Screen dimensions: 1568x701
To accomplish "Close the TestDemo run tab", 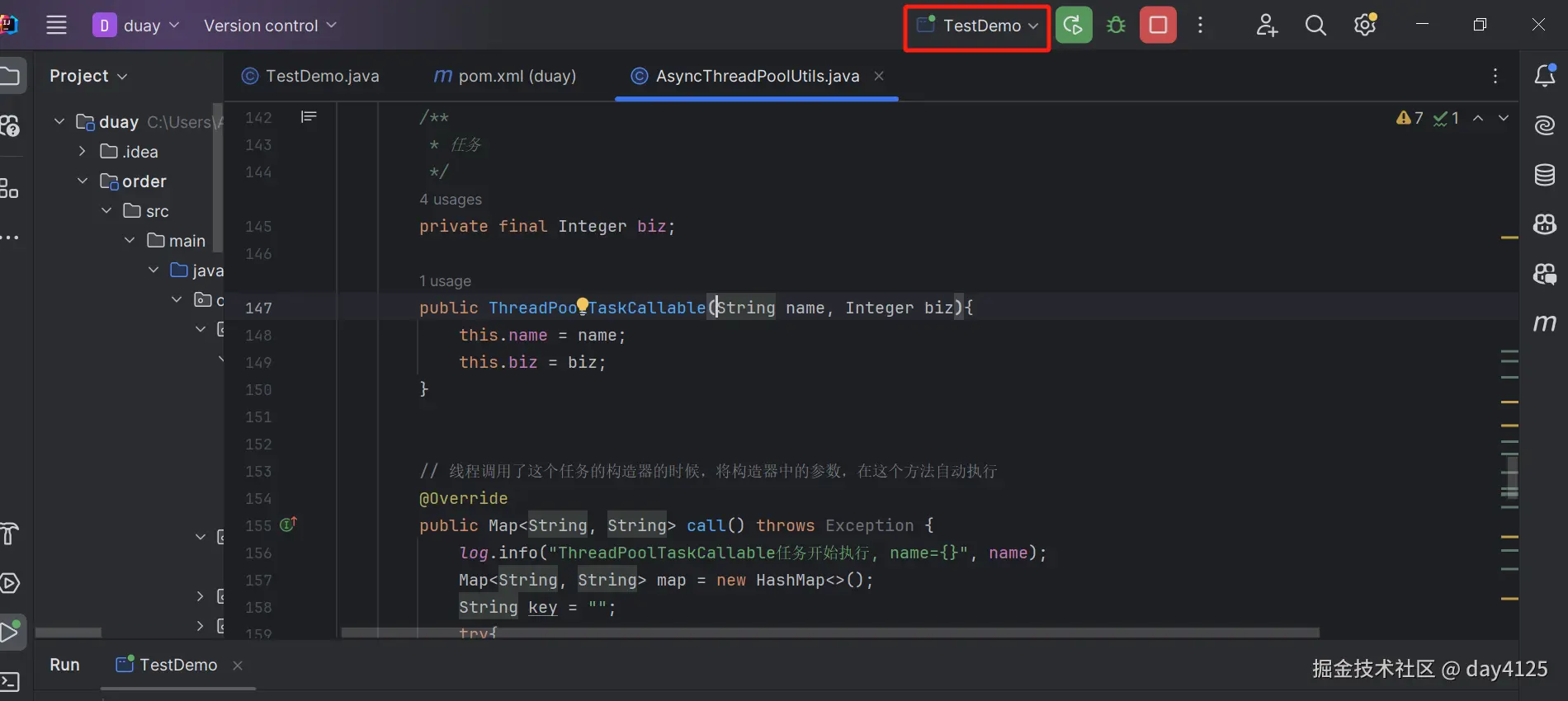I will [238, 666].
